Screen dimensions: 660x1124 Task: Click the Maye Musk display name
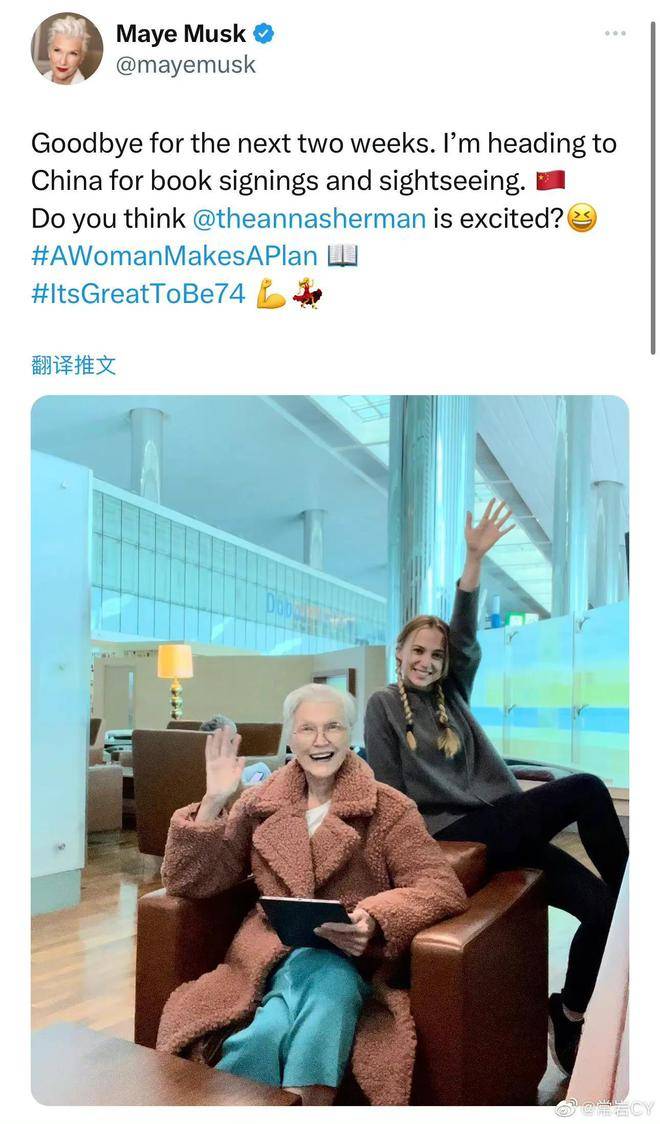tap(181, 33)
